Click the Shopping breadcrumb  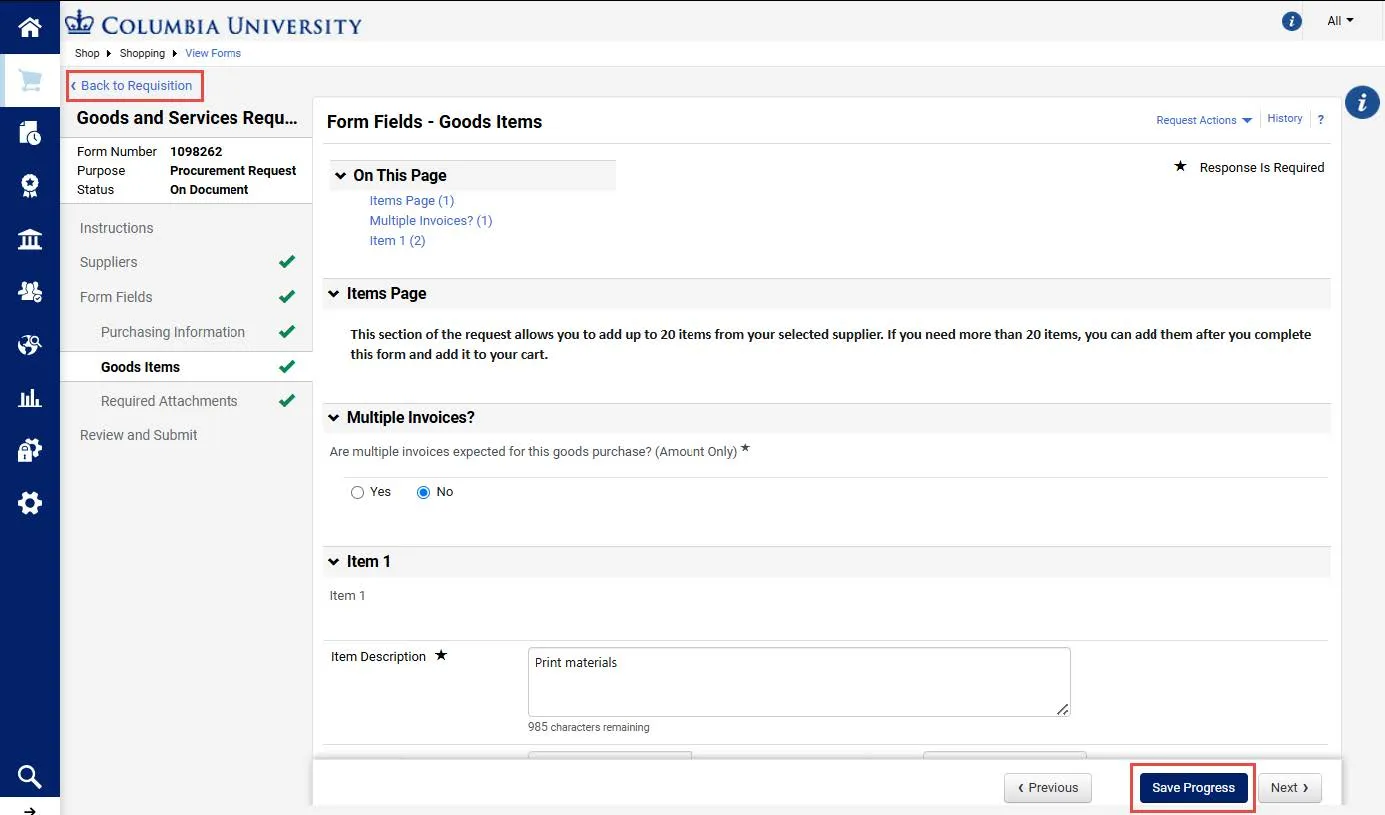click(142, 53)
